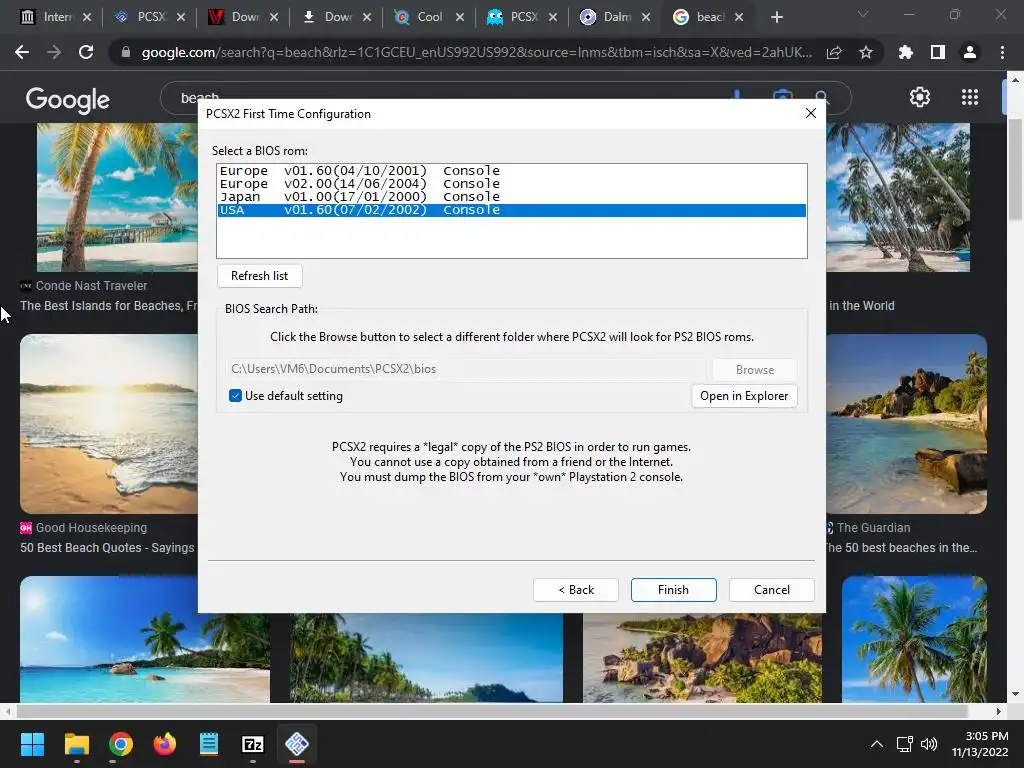Viewport: 1024px width, 768px height.
Task: Open Firefox from taskbar
Action: tap(165, 744)
